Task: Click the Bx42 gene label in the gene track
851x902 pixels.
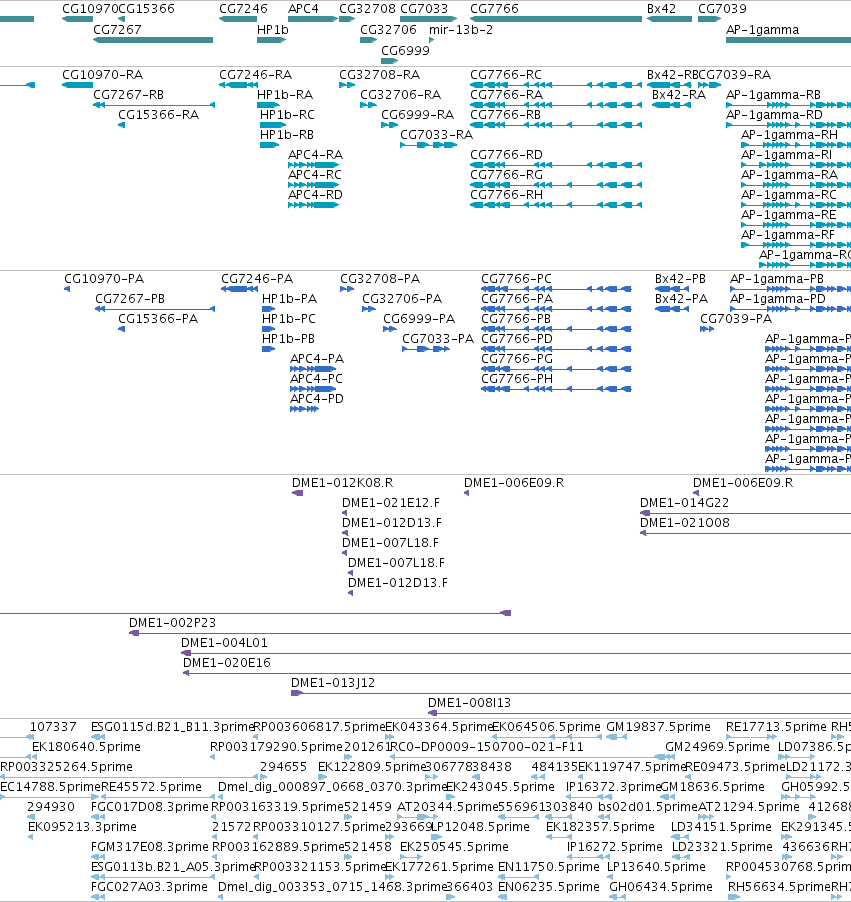Action: (x=662, y=9)
